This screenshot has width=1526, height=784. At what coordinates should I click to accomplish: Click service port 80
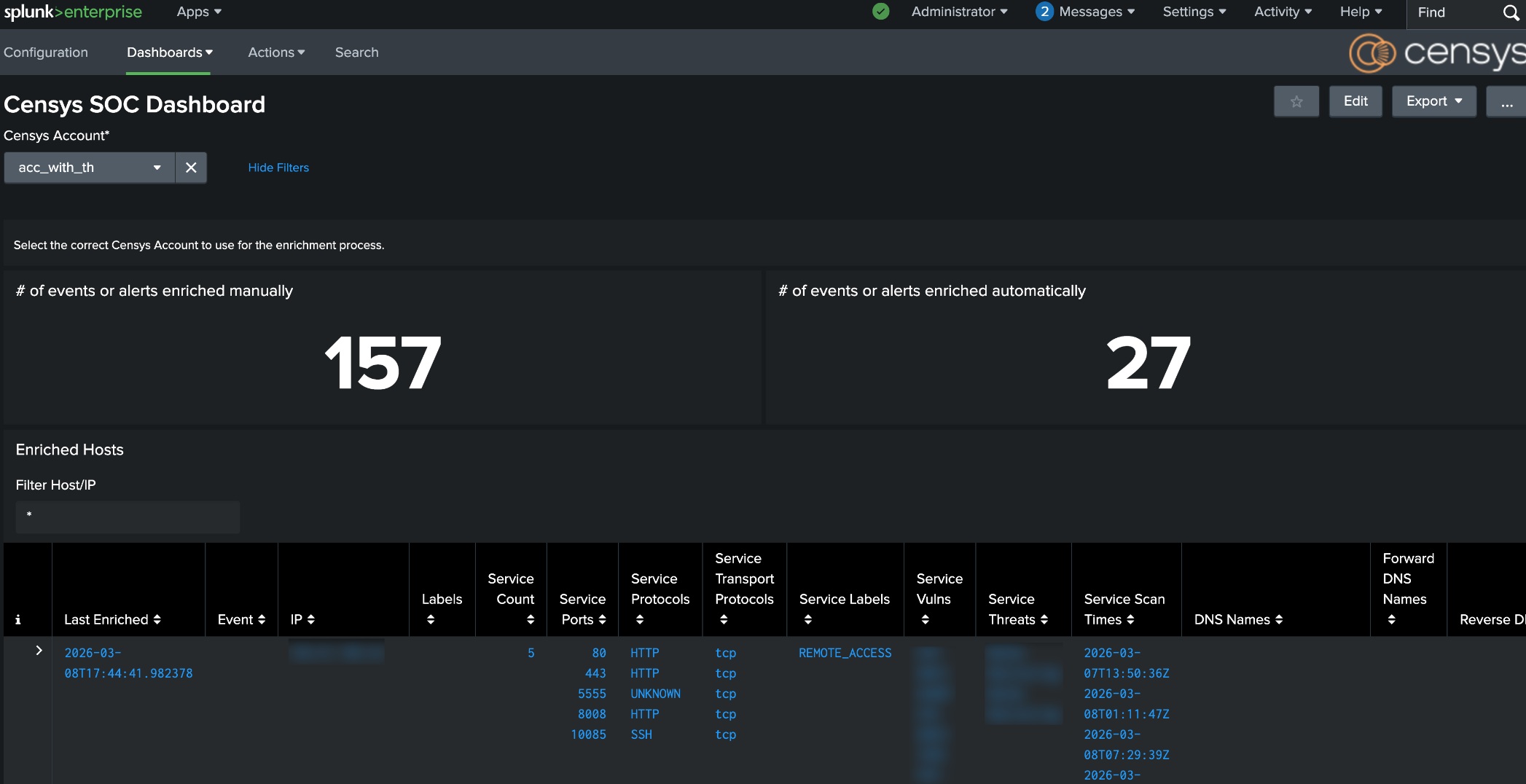click(599, 653)
